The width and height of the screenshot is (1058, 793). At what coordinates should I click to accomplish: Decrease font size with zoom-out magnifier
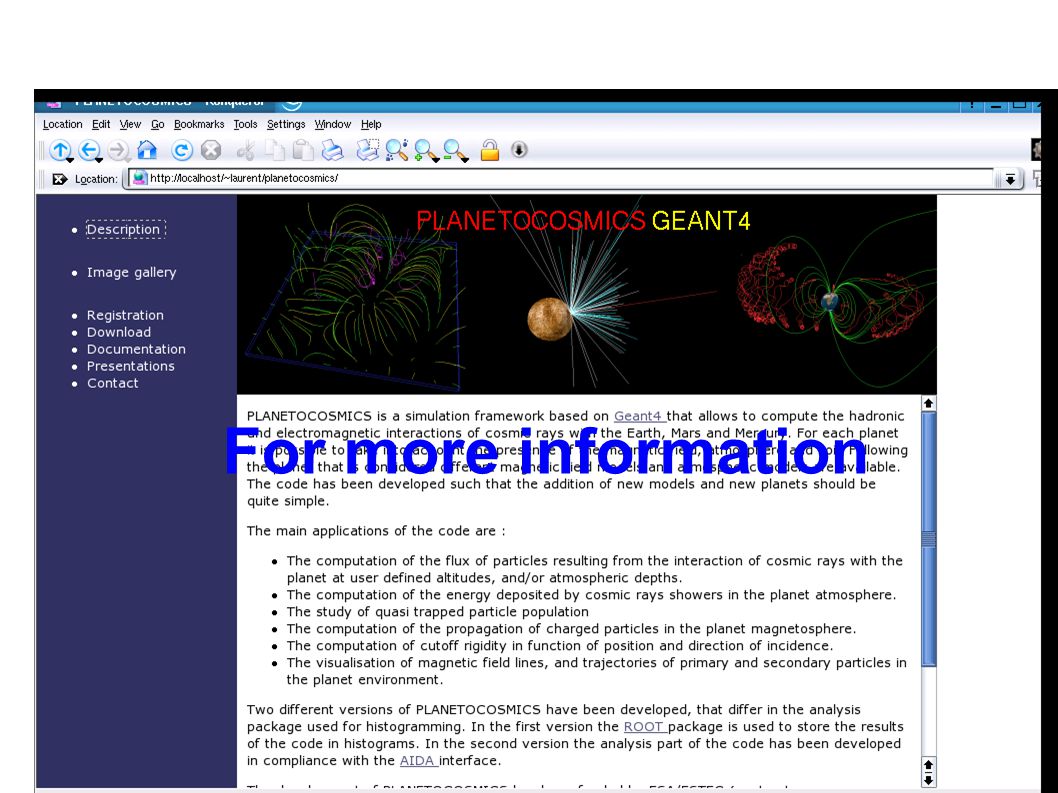pyautogui.click(x=453, y=149)
